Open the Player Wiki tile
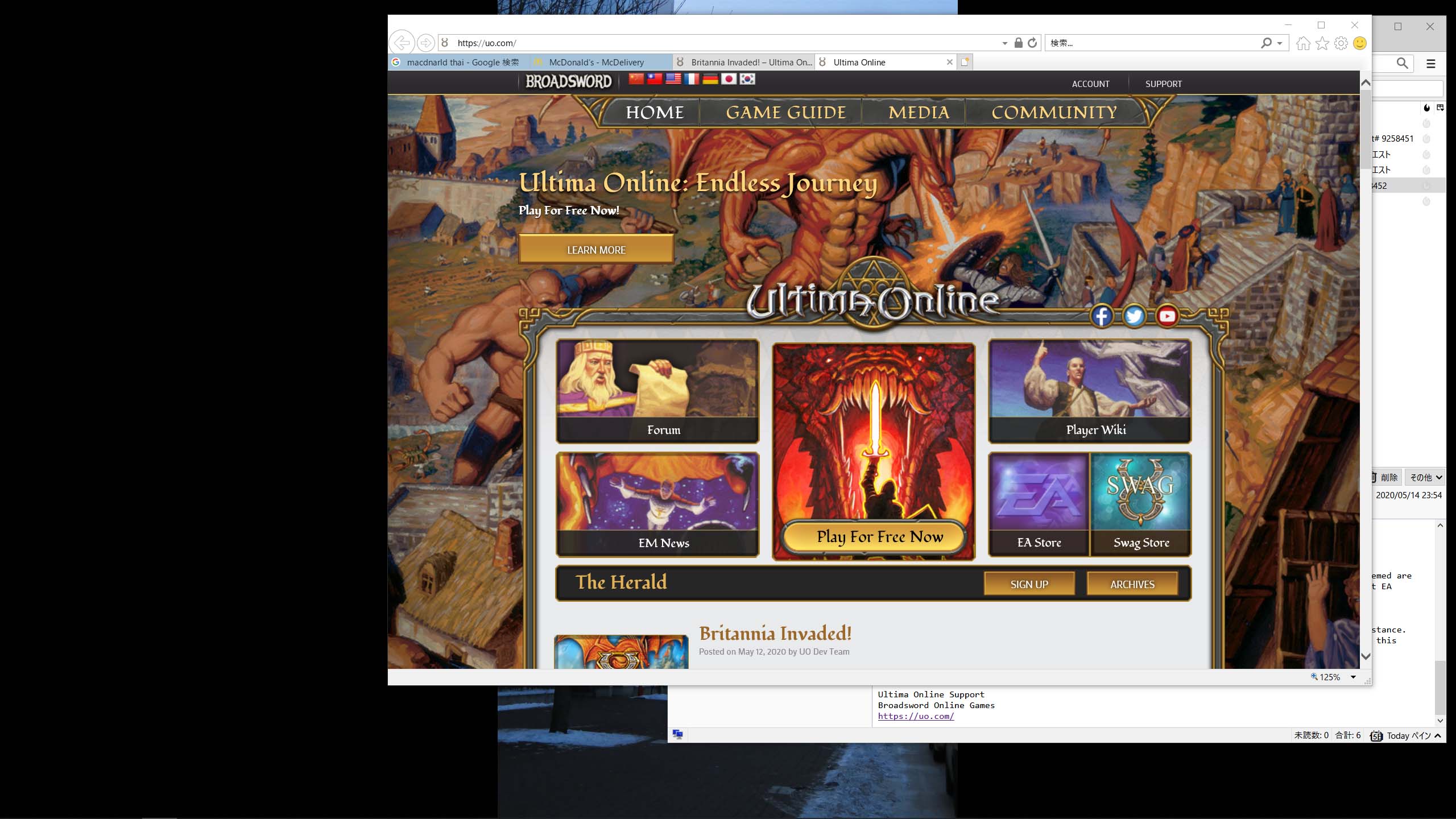 (1090, 391)
